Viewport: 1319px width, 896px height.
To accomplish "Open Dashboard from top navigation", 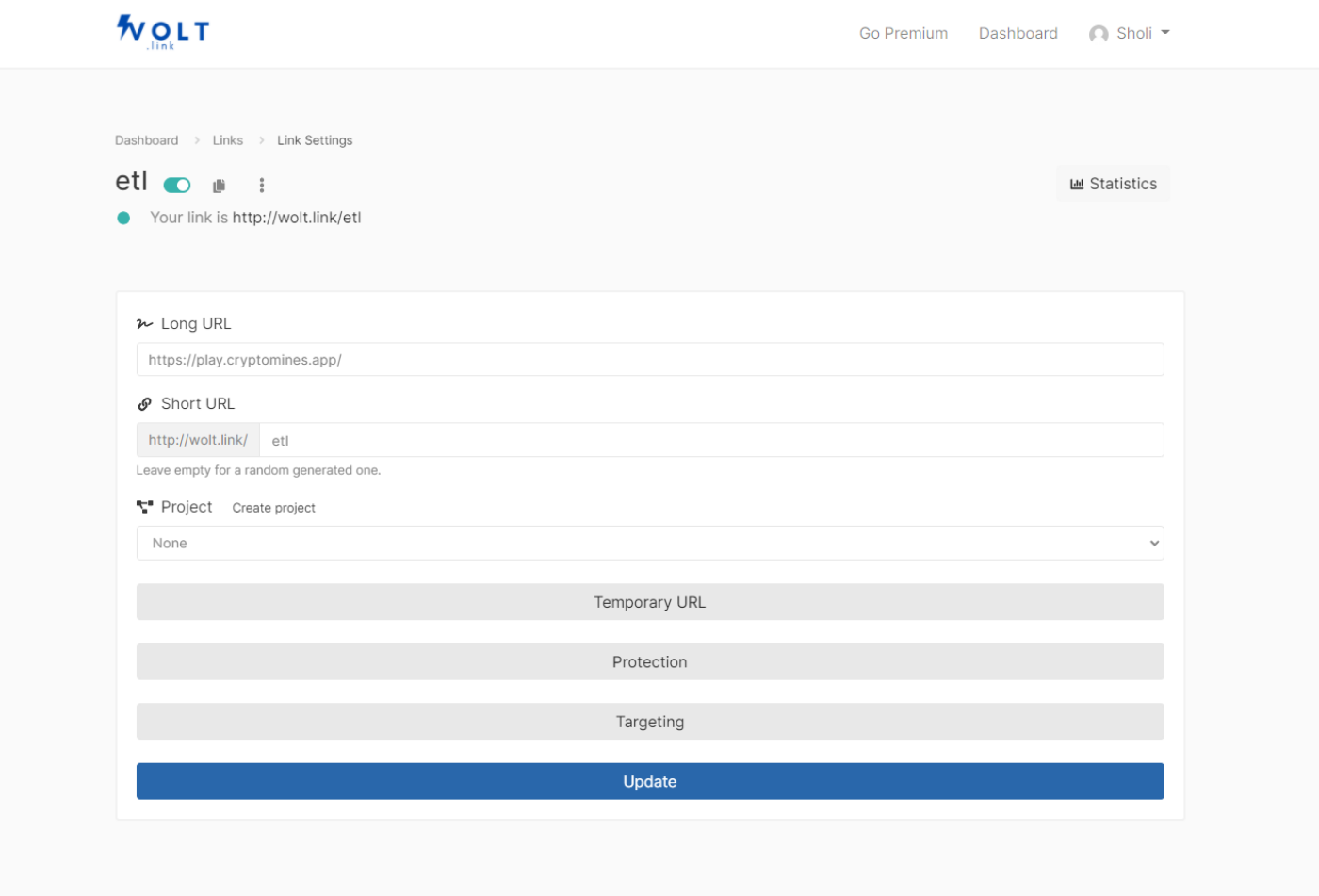I will (x=1018, y=33).
